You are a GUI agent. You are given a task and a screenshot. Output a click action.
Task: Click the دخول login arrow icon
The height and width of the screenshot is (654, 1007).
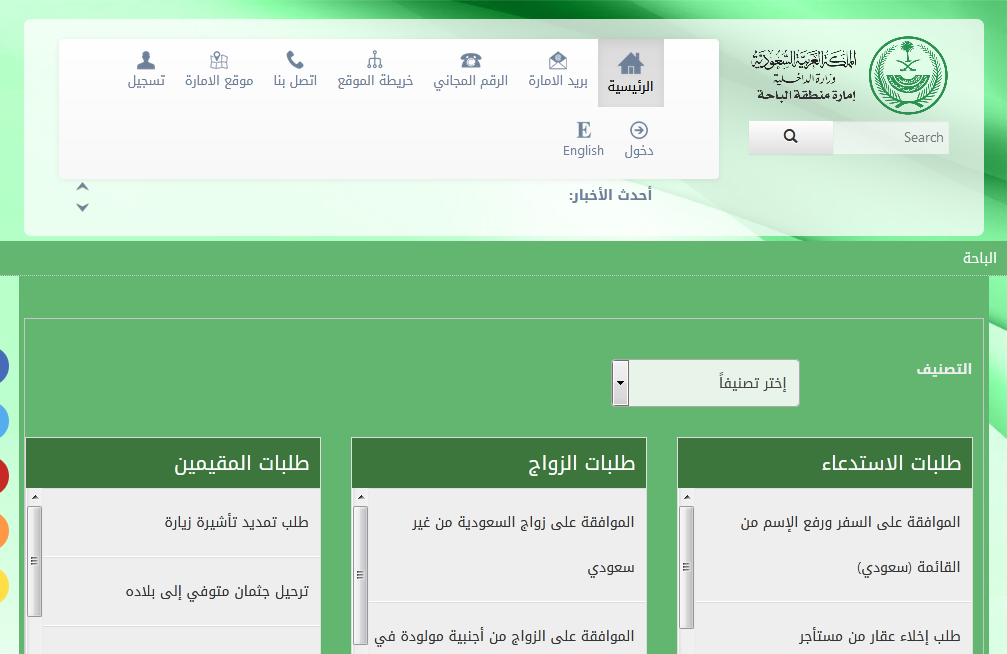click(x=641, y=128)
